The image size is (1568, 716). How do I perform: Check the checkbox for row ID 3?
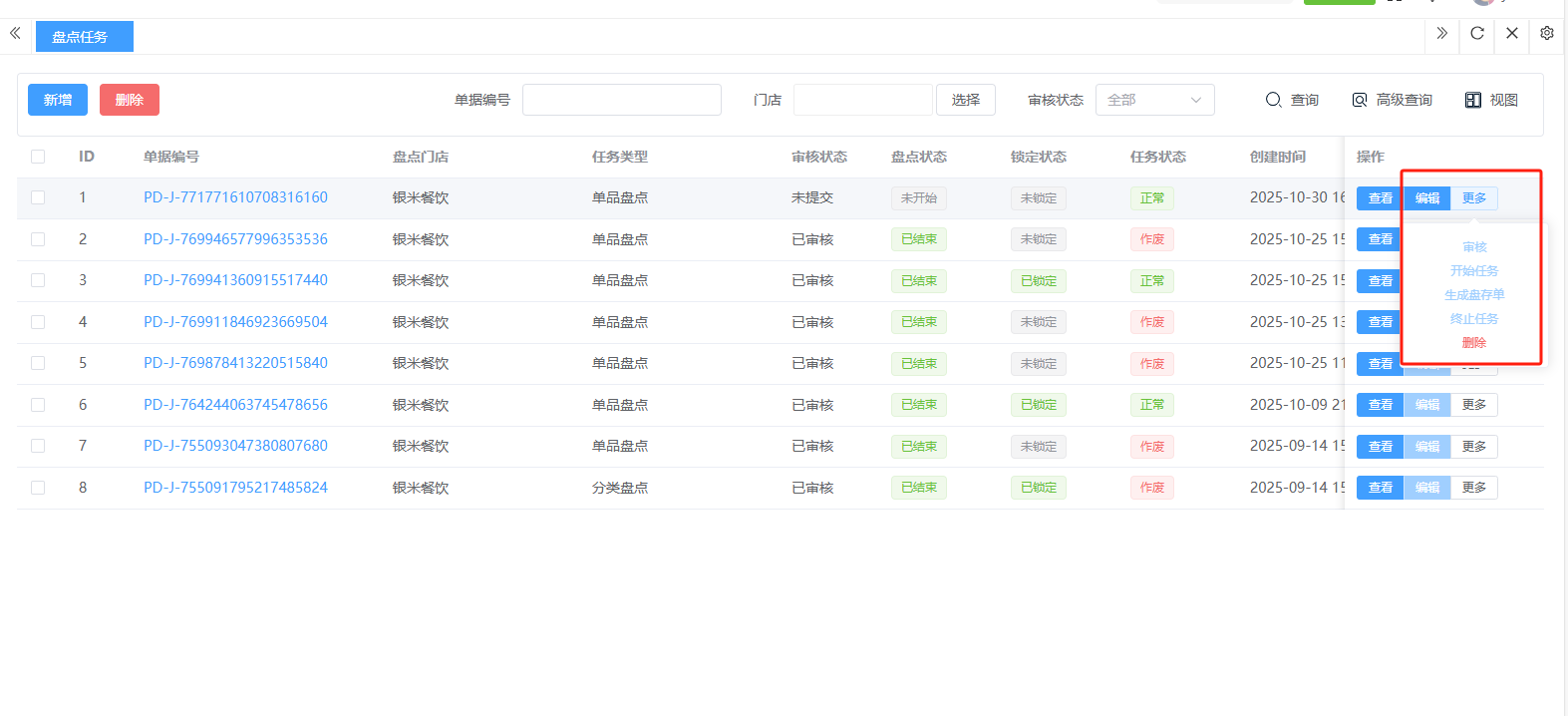[38, 280]
